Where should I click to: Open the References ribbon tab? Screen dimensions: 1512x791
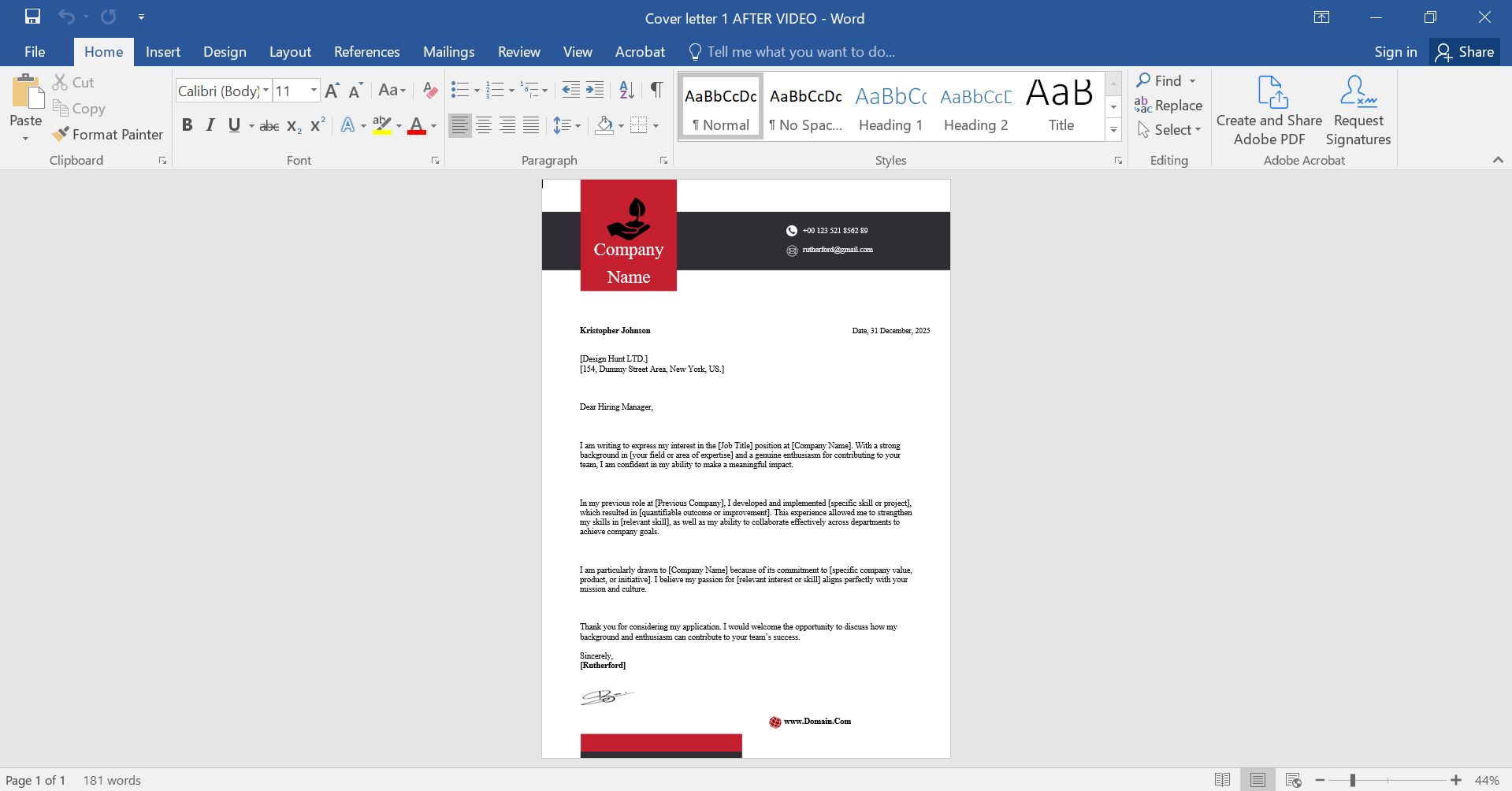tap(366, 51)
